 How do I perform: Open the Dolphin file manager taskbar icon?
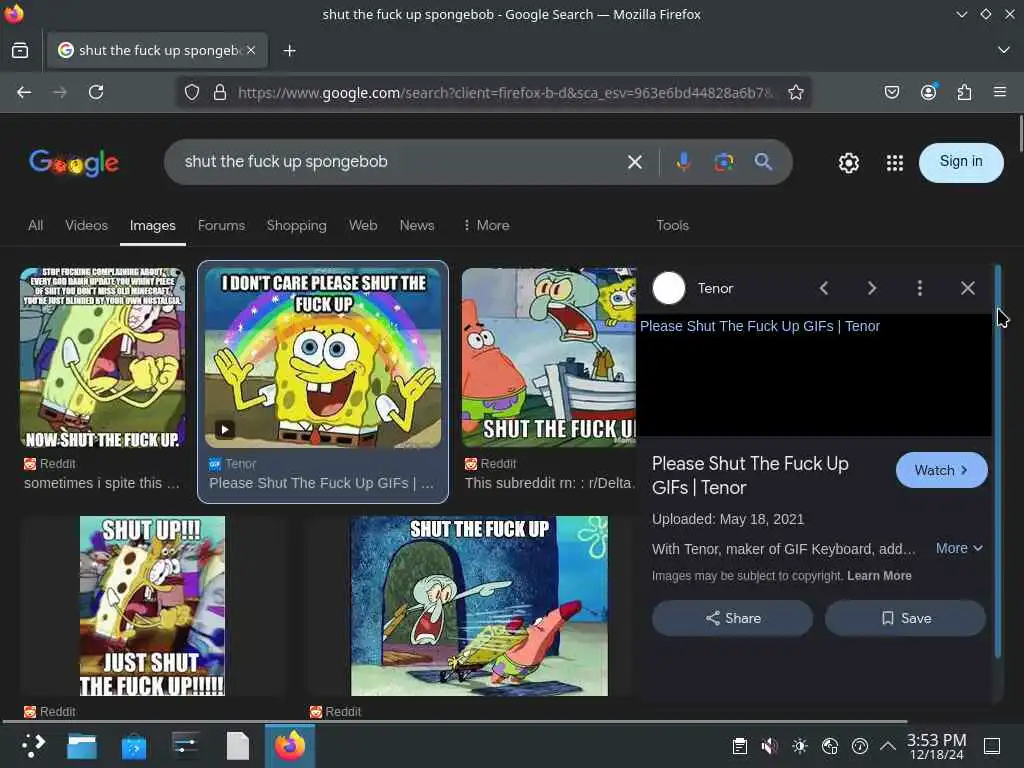(x=82, y=746)
